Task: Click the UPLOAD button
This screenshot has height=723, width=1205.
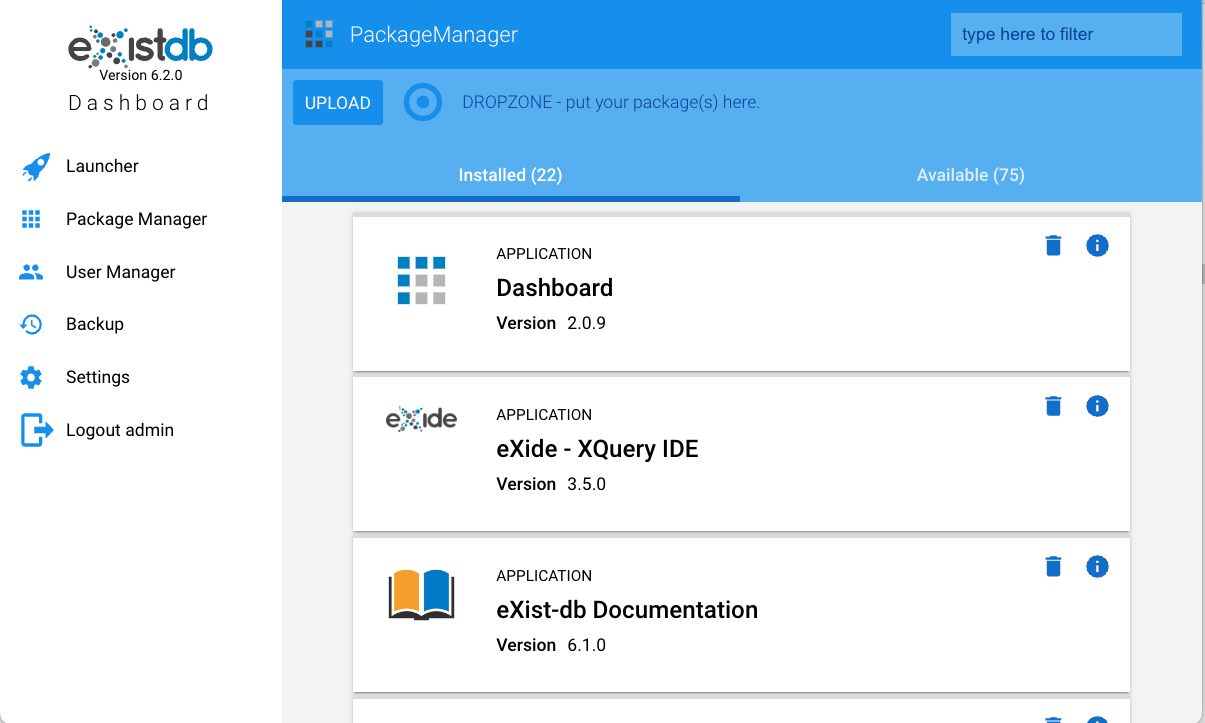Action: [x=337, y=102]
